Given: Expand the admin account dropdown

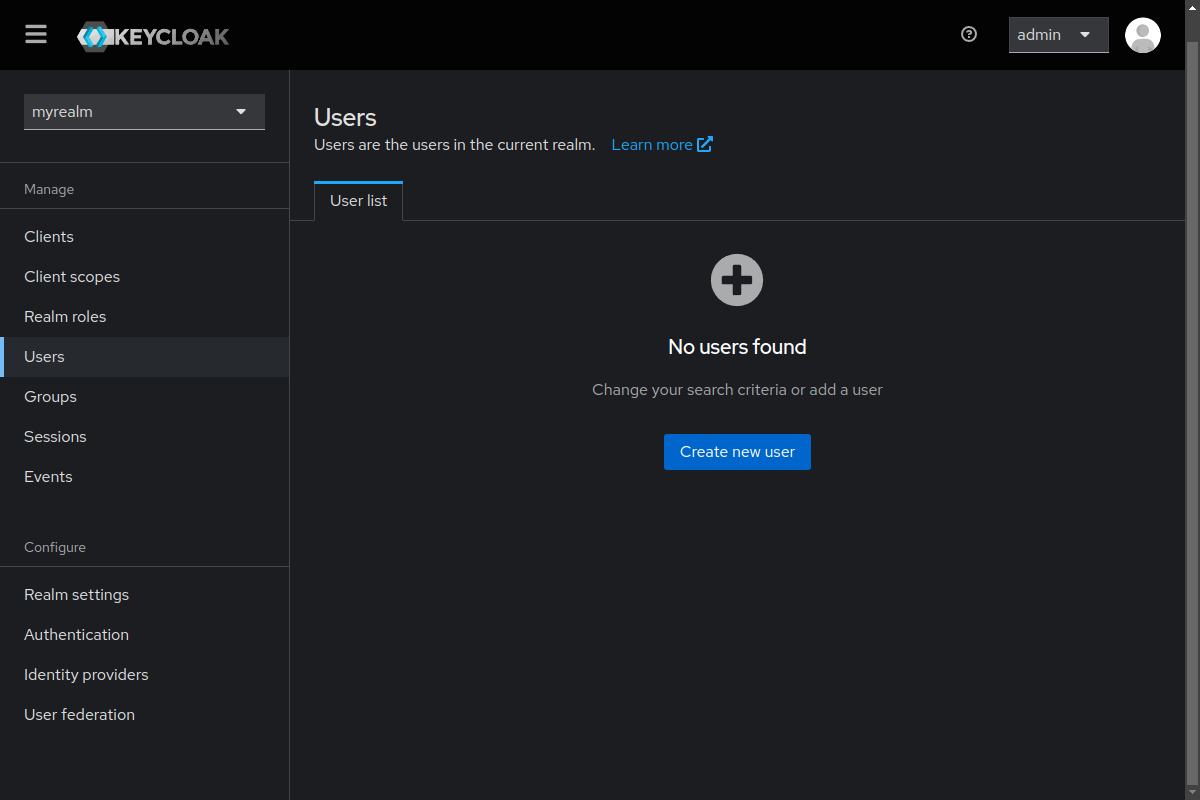Looking at the screenshot, I should 1058,35.
